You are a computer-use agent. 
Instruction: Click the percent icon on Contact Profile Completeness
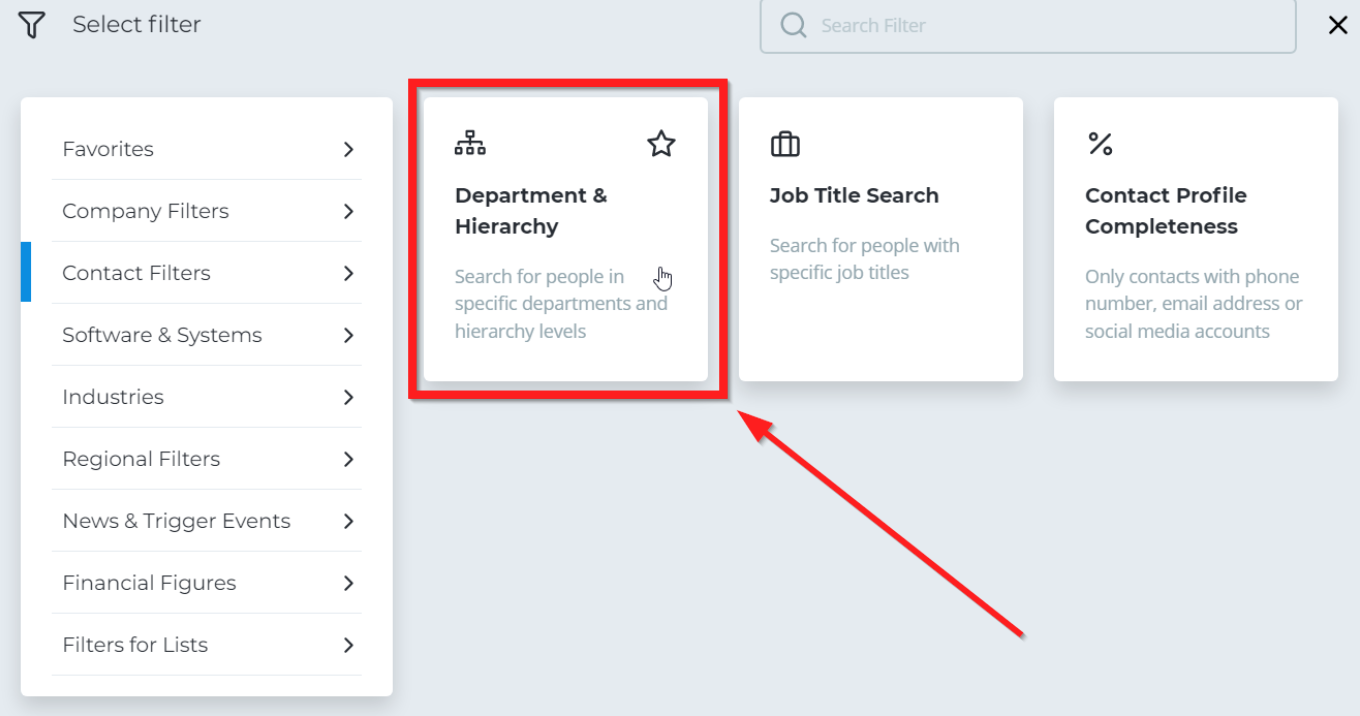[1100, 144]
